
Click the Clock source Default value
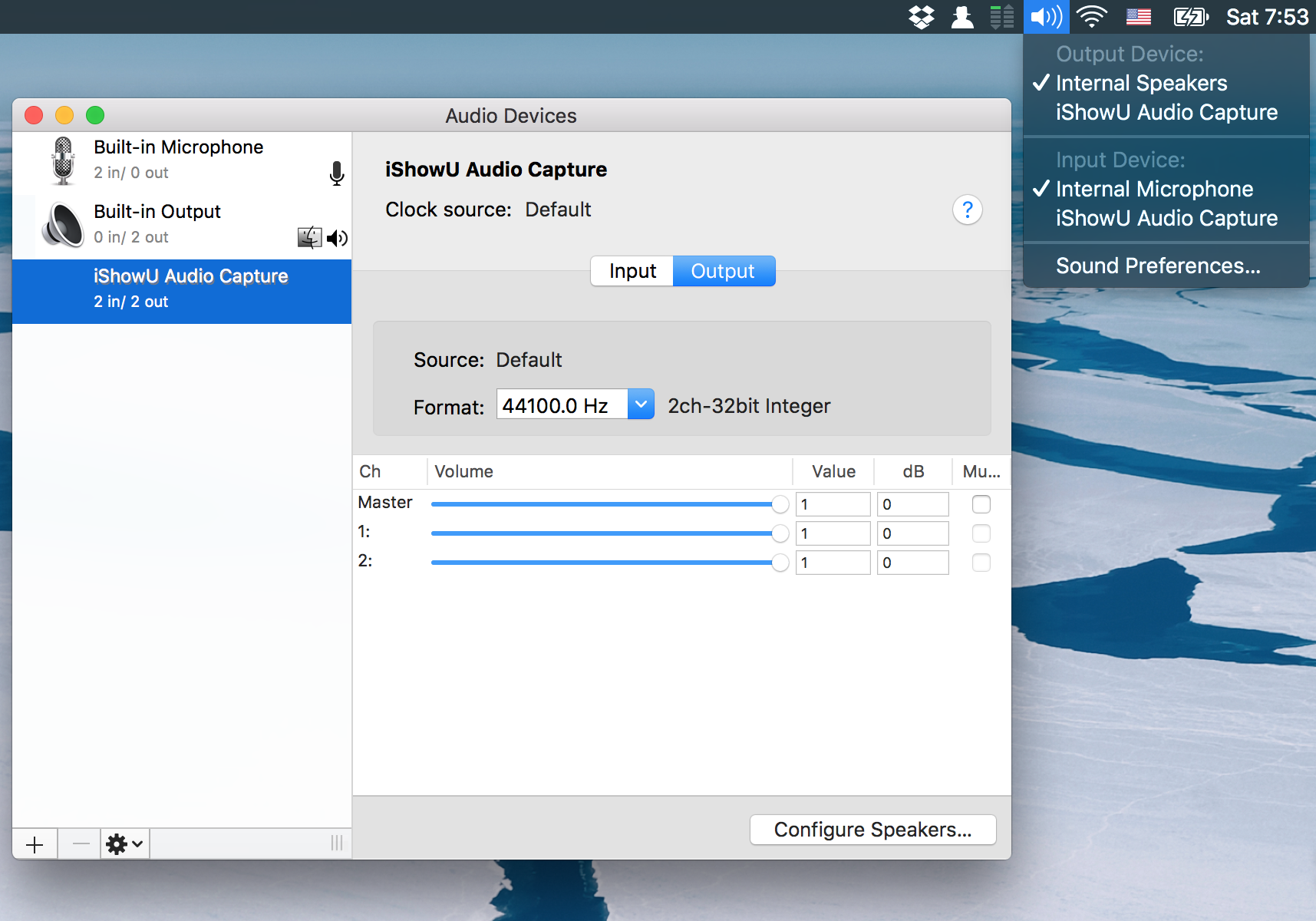[x=558, y=210]
